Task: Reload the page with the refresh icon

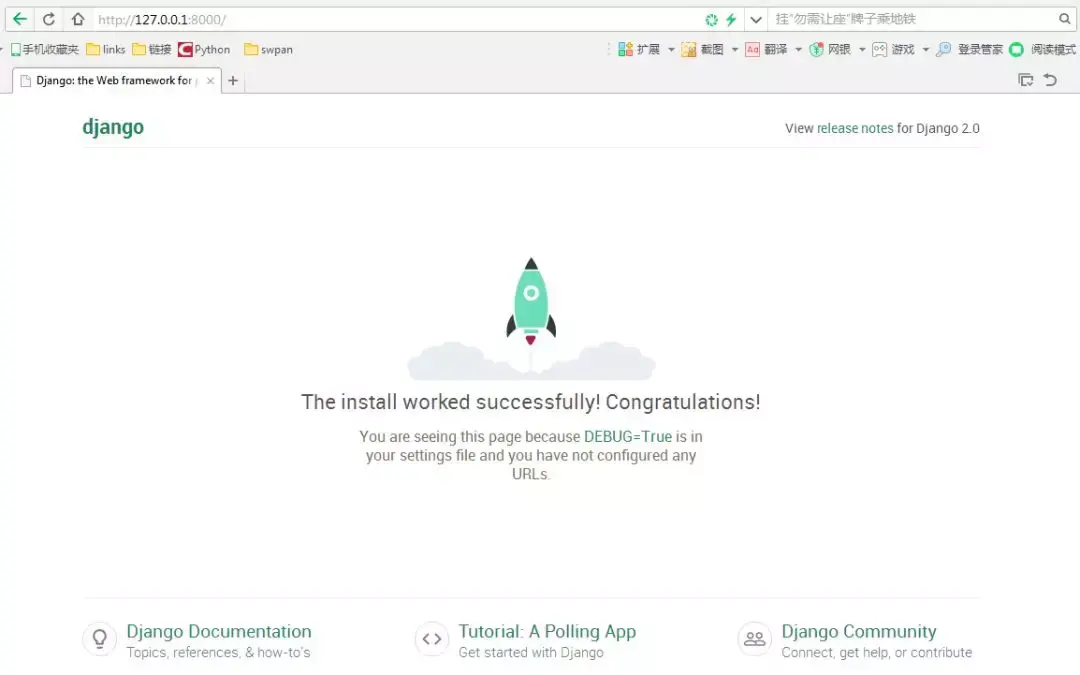Action: click(49, 19)
